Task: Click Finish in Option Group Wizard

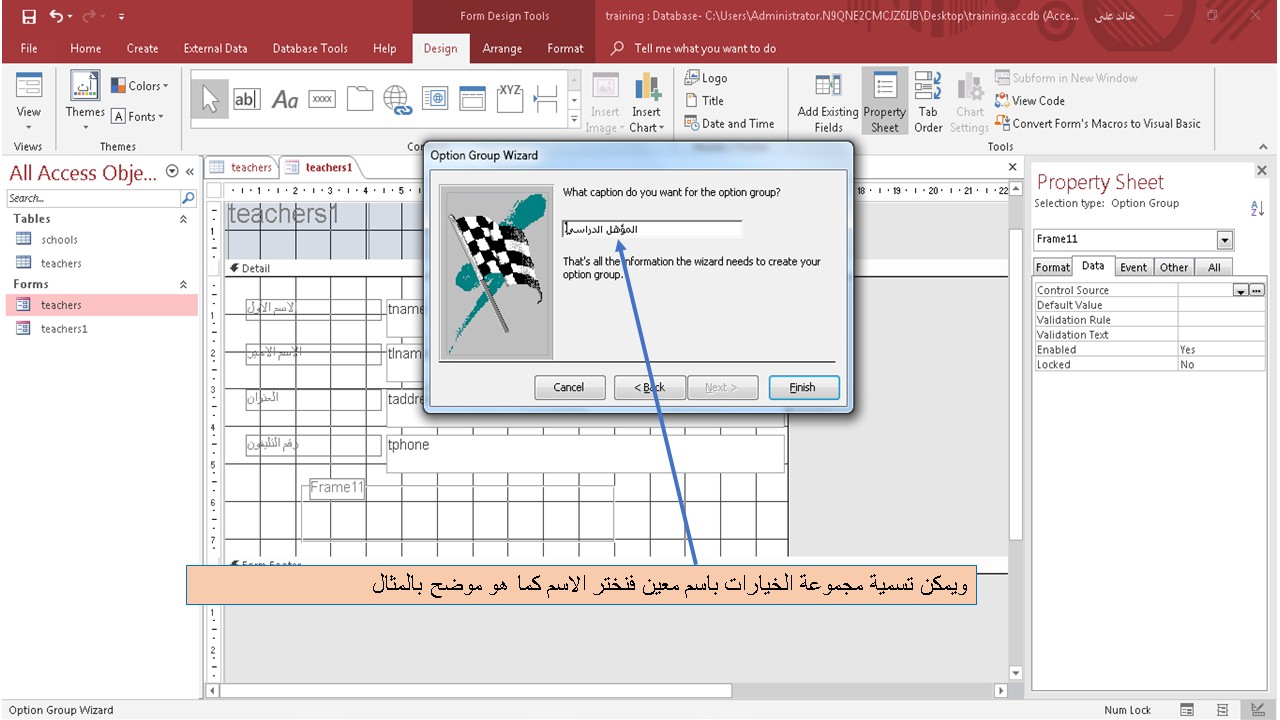Action: (803, 387)
